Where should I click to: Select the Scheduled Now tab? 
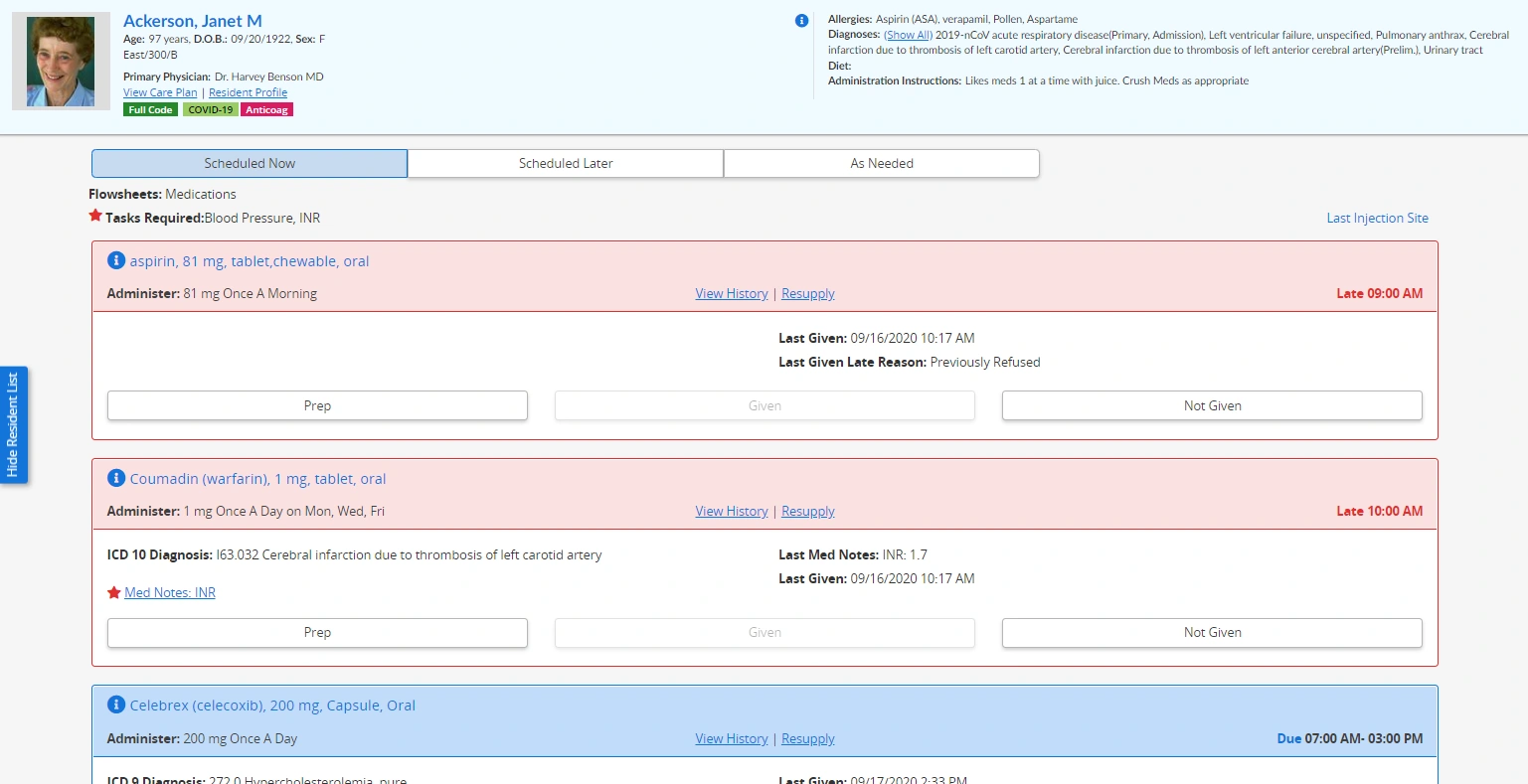(250, 163)
